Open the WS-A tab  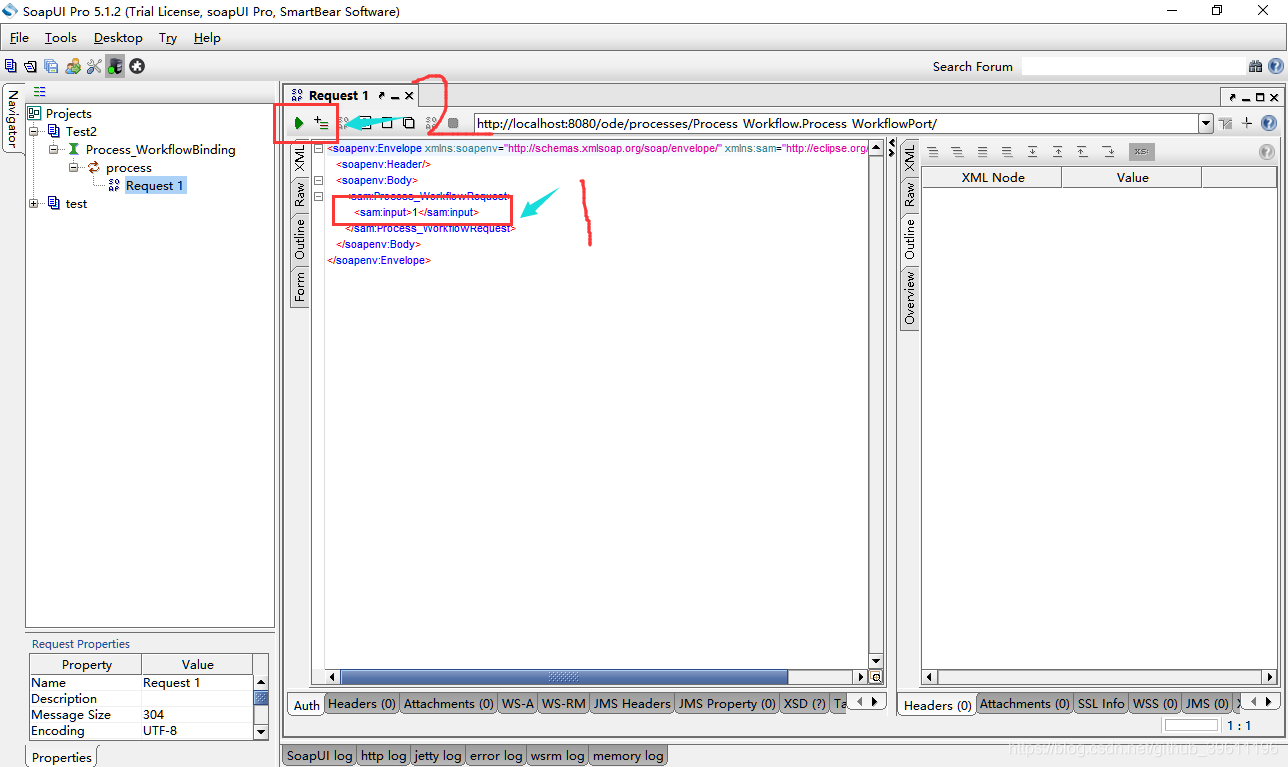click(517, 704)
